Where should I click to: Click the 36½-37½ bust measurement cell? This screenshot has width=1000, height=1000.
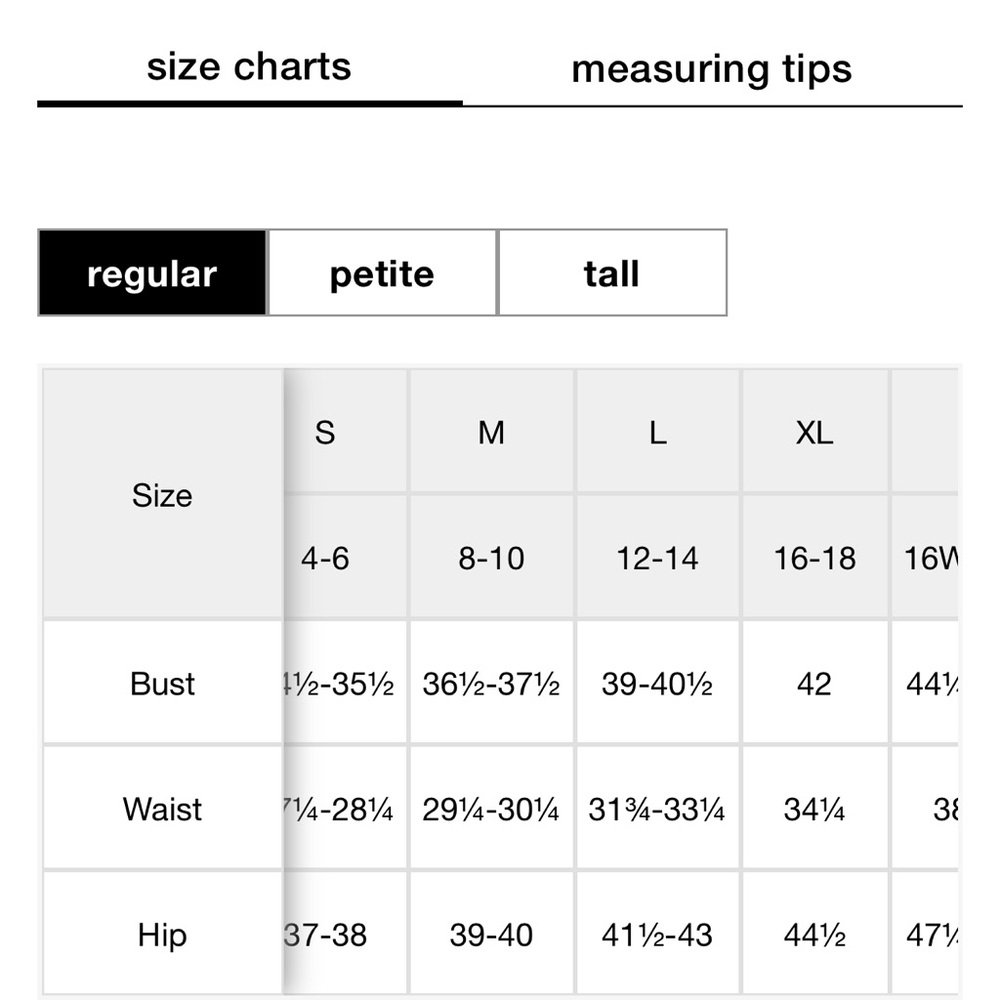tap(491, 683)
